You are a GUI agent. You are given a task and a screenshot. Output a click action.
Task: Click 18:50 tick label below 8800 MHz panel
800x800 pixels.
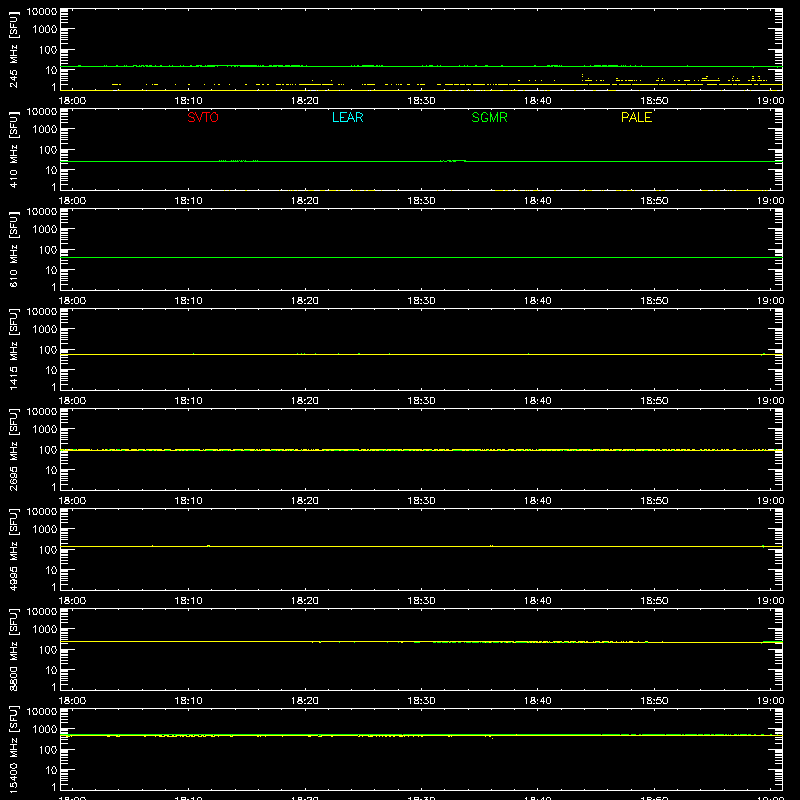[x=654, y=701]
